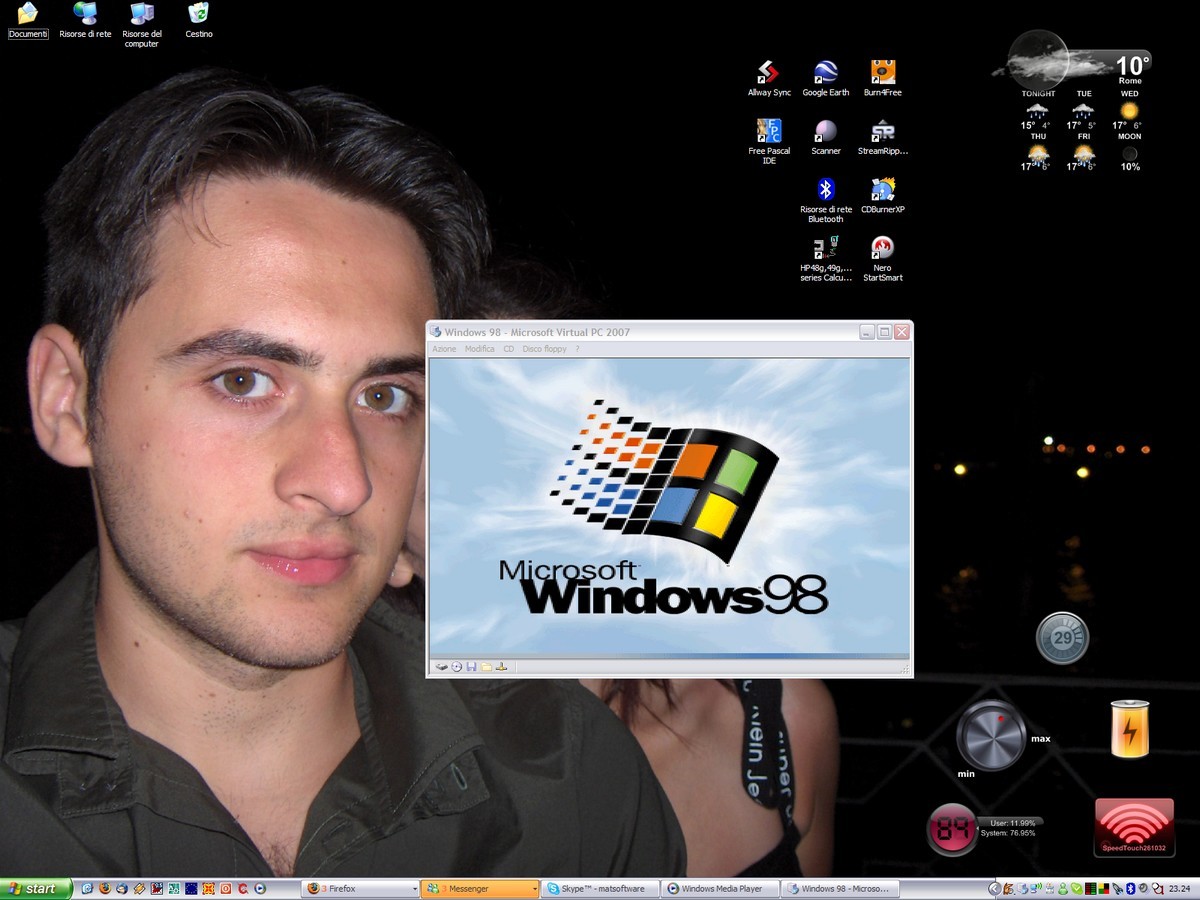Click the Windows 98 - Microso... taskbar button

[x=840, y=888]
